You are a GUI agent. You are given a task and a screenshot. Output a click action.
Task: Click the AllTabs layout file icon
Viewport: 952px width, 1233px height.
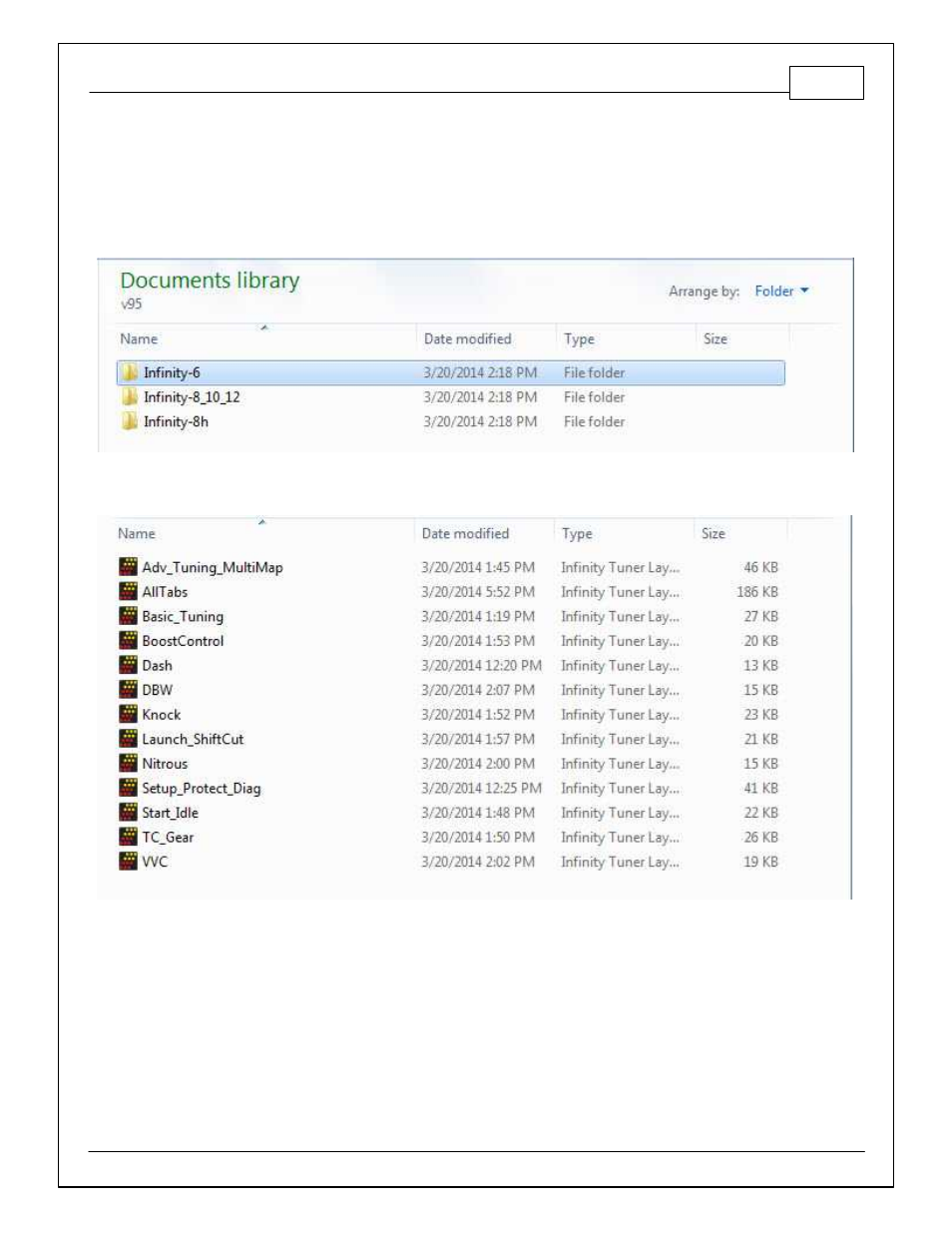point(128,592)
